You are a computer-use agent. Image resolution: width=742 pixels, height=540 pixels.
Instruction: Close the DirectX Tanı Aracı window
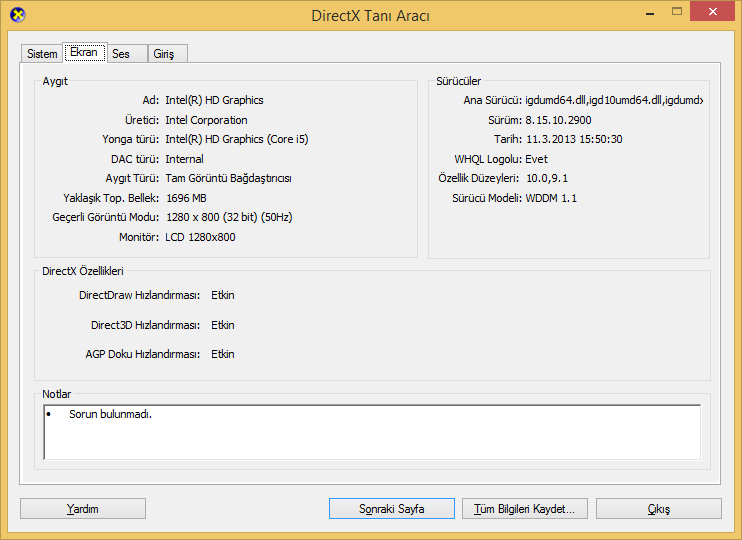tap(713, 12)
